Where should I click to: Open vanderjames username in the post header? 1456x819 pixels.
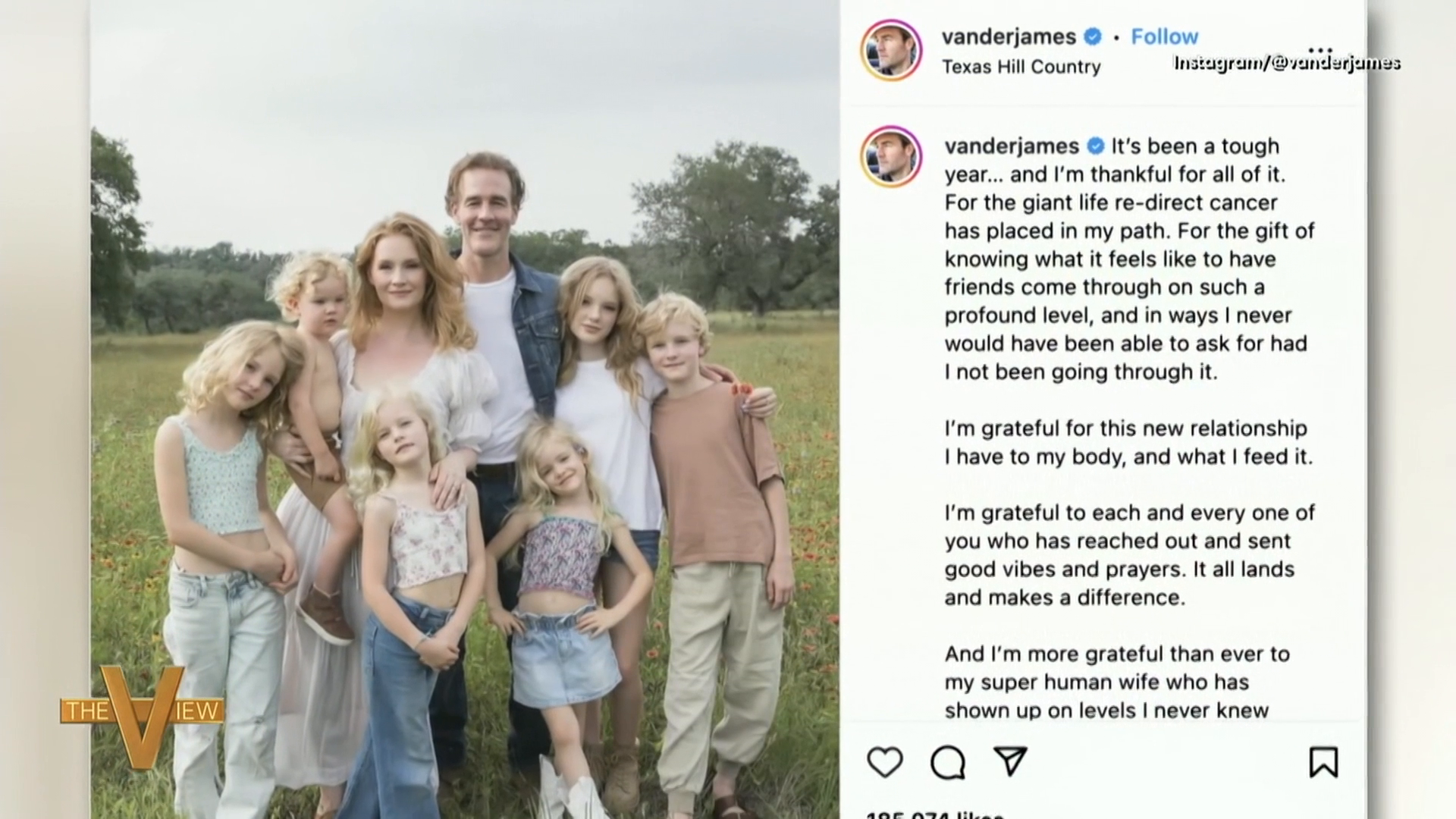tap(1009, 36)
